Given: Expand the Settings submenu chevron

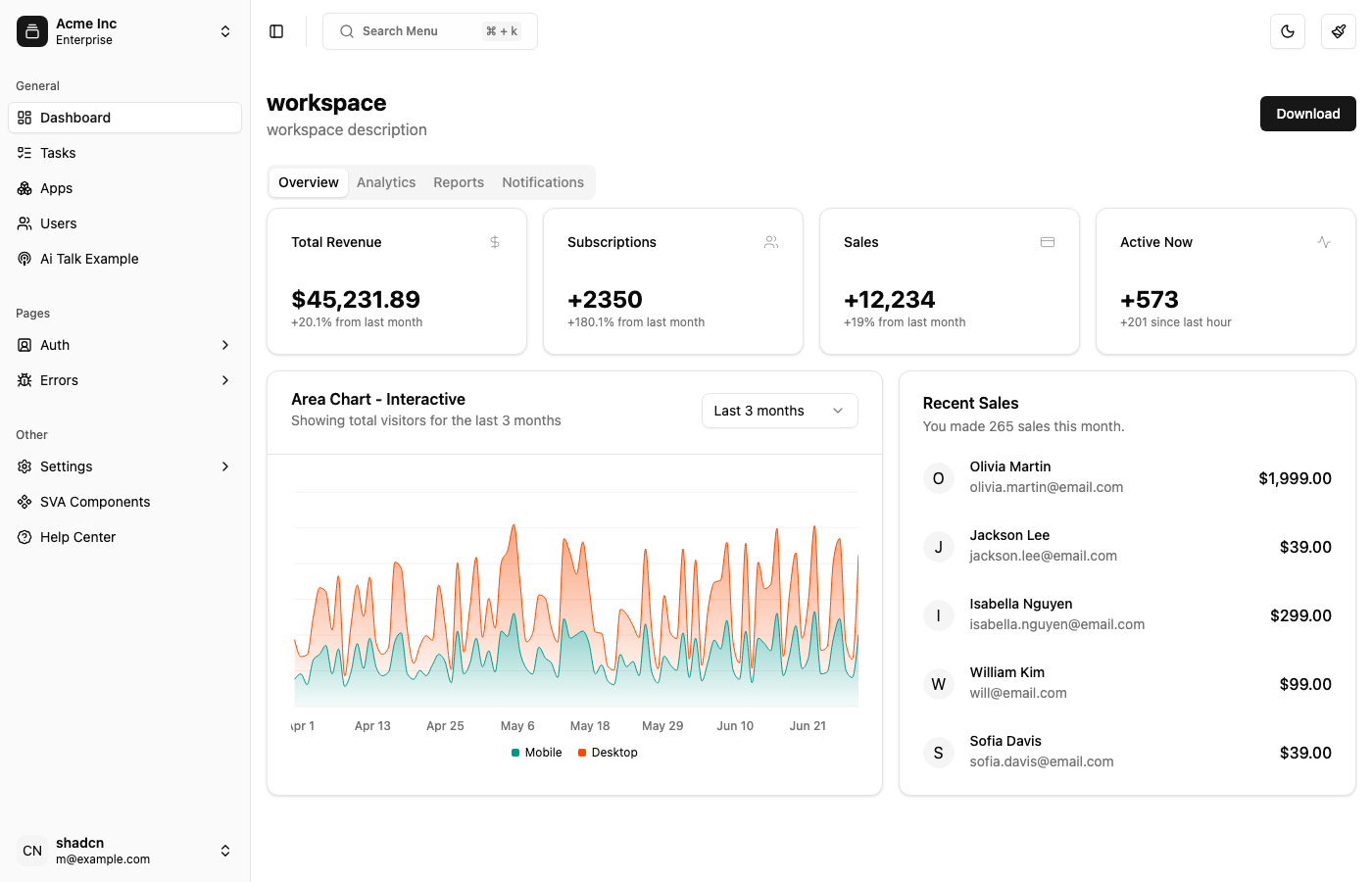Looking at the screenshot, I should pos(225,466).
